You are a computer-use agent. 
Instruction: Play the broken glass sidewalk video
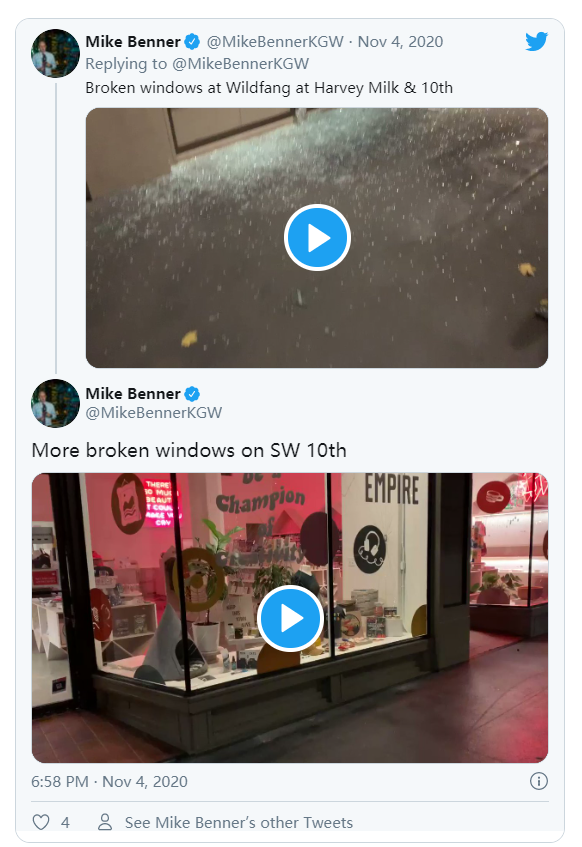pos(317,238)
